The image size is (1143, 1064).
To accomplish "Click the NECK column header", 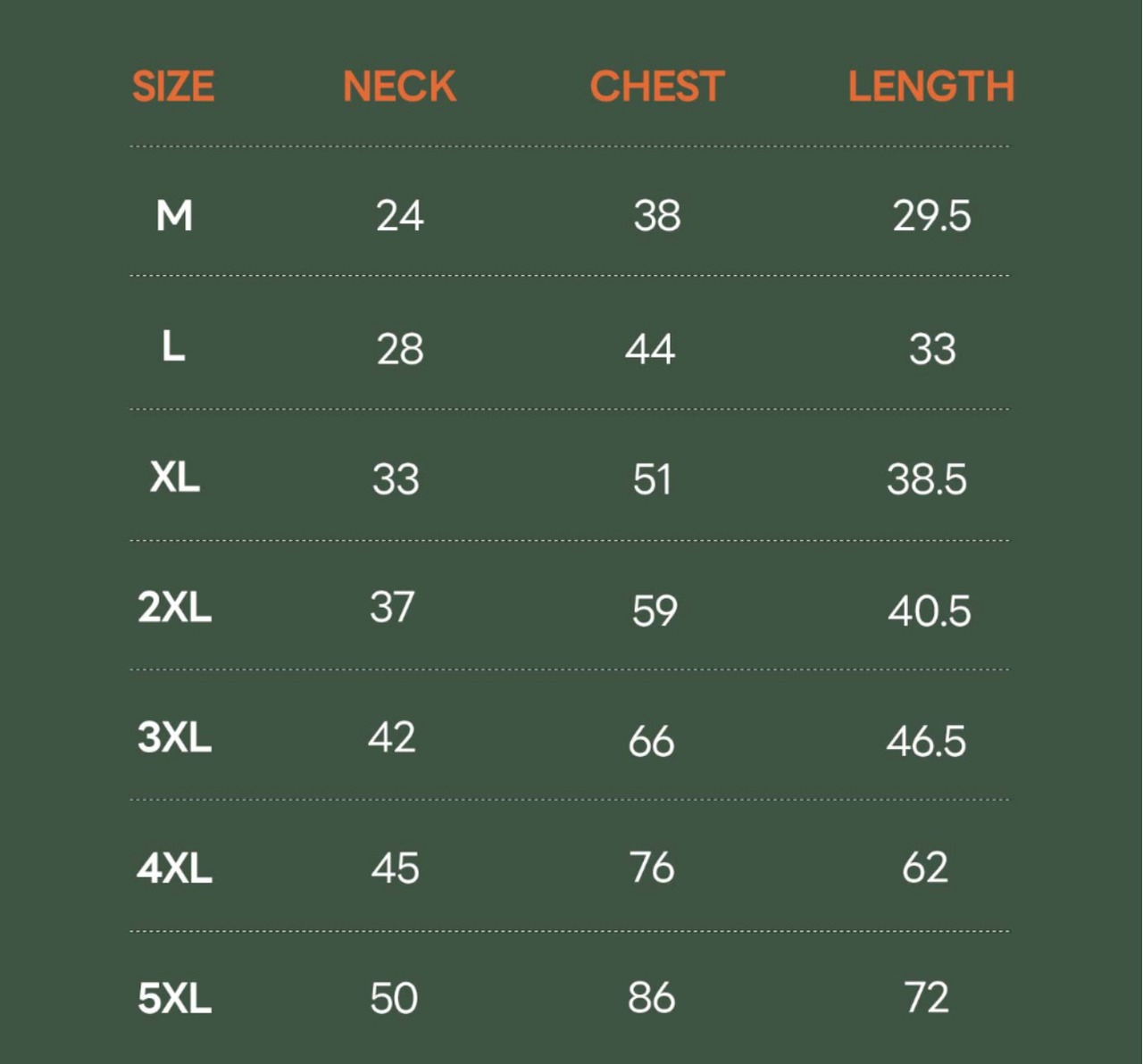I will tap(399, 87).
